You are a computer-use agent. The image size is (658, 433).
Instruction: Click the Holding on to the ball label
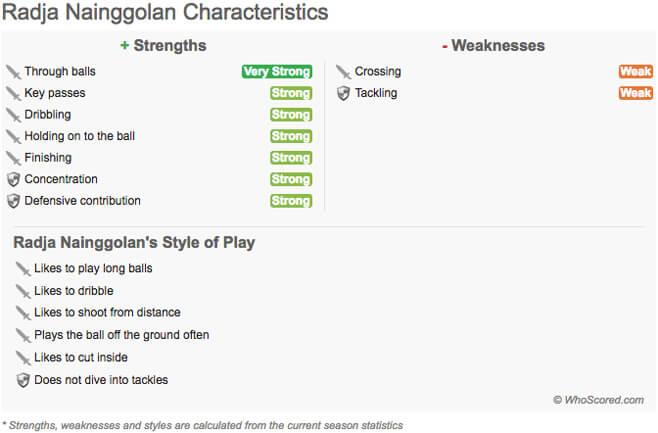(79, 136)
